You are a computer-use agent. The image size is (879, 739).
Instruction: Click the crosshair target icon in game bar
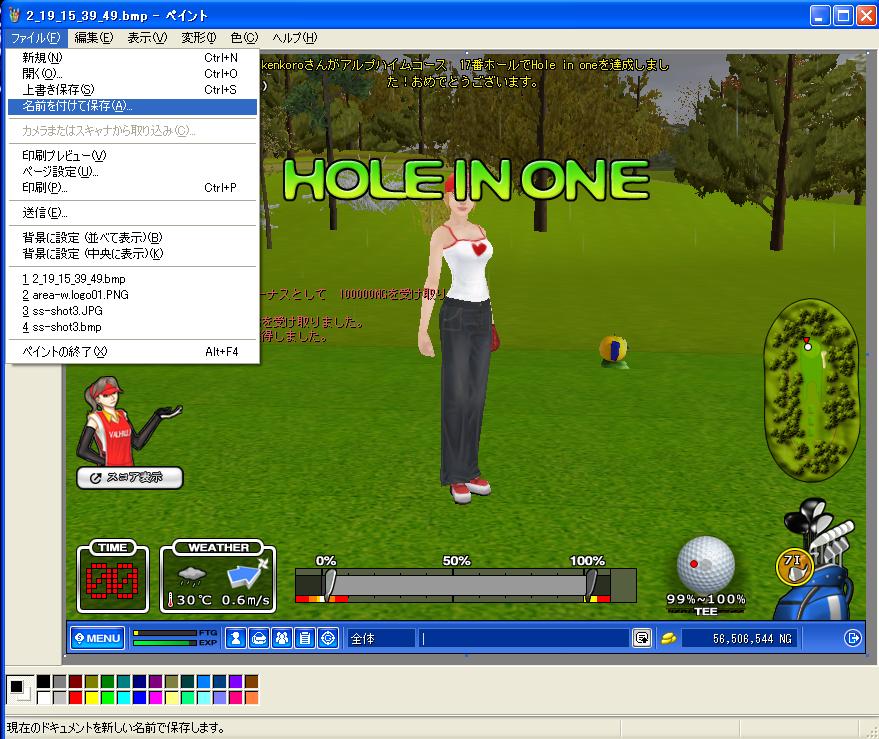point(328,638)
